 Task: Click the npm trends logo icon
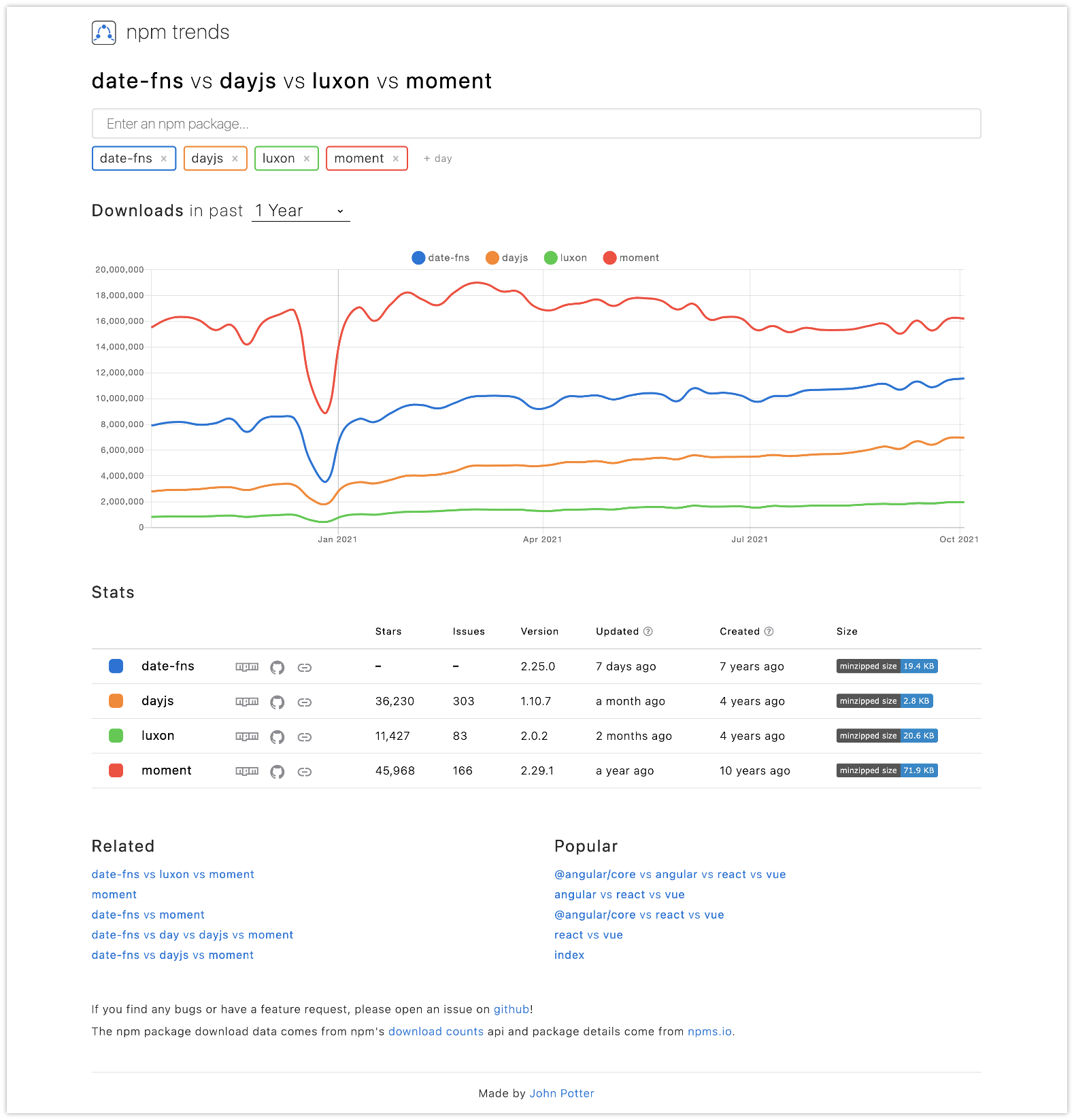(x=103, y=33)
